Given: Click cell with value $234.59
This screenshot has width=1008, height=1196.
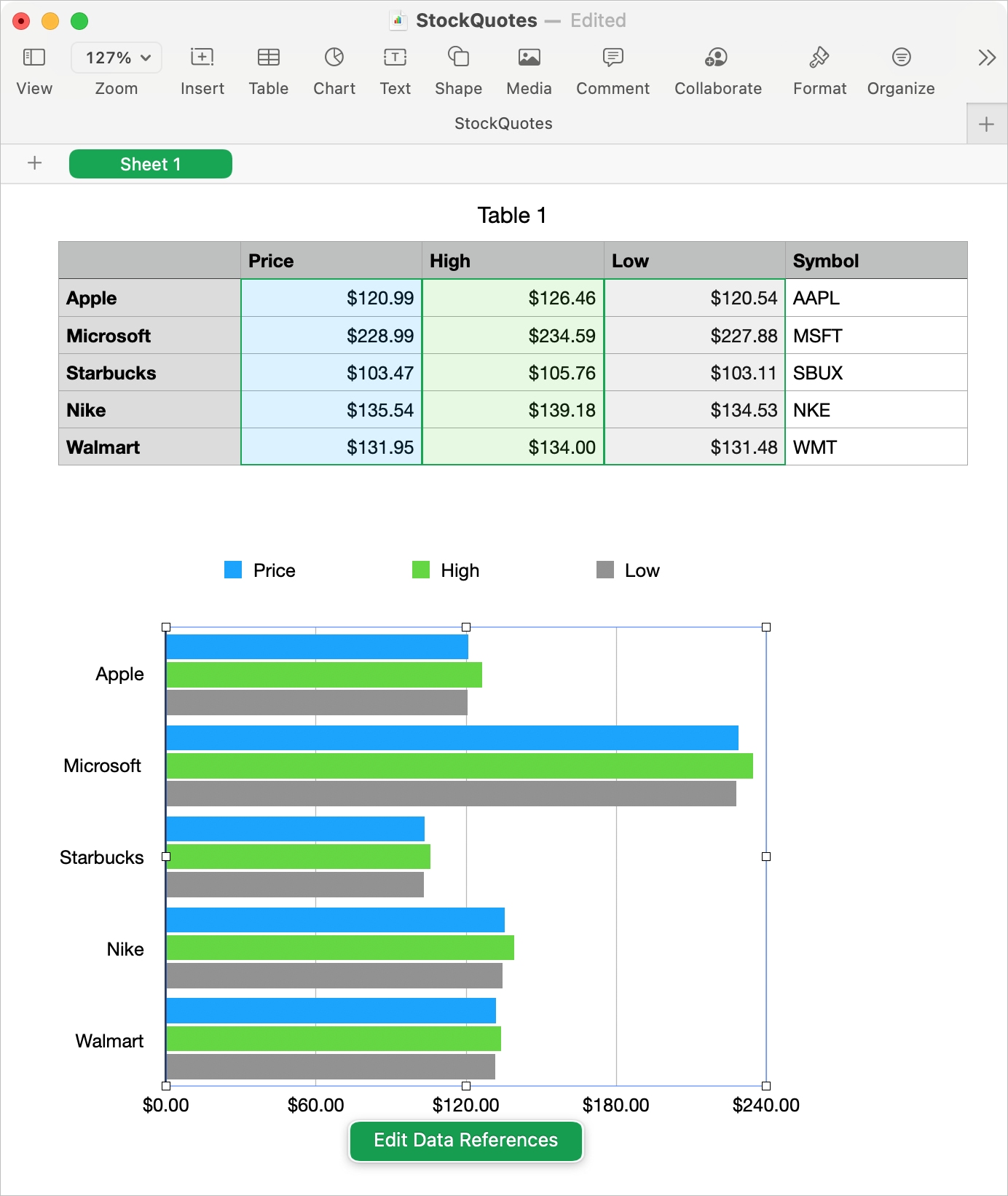Looking at the screenshot, I should coord(513,336).
